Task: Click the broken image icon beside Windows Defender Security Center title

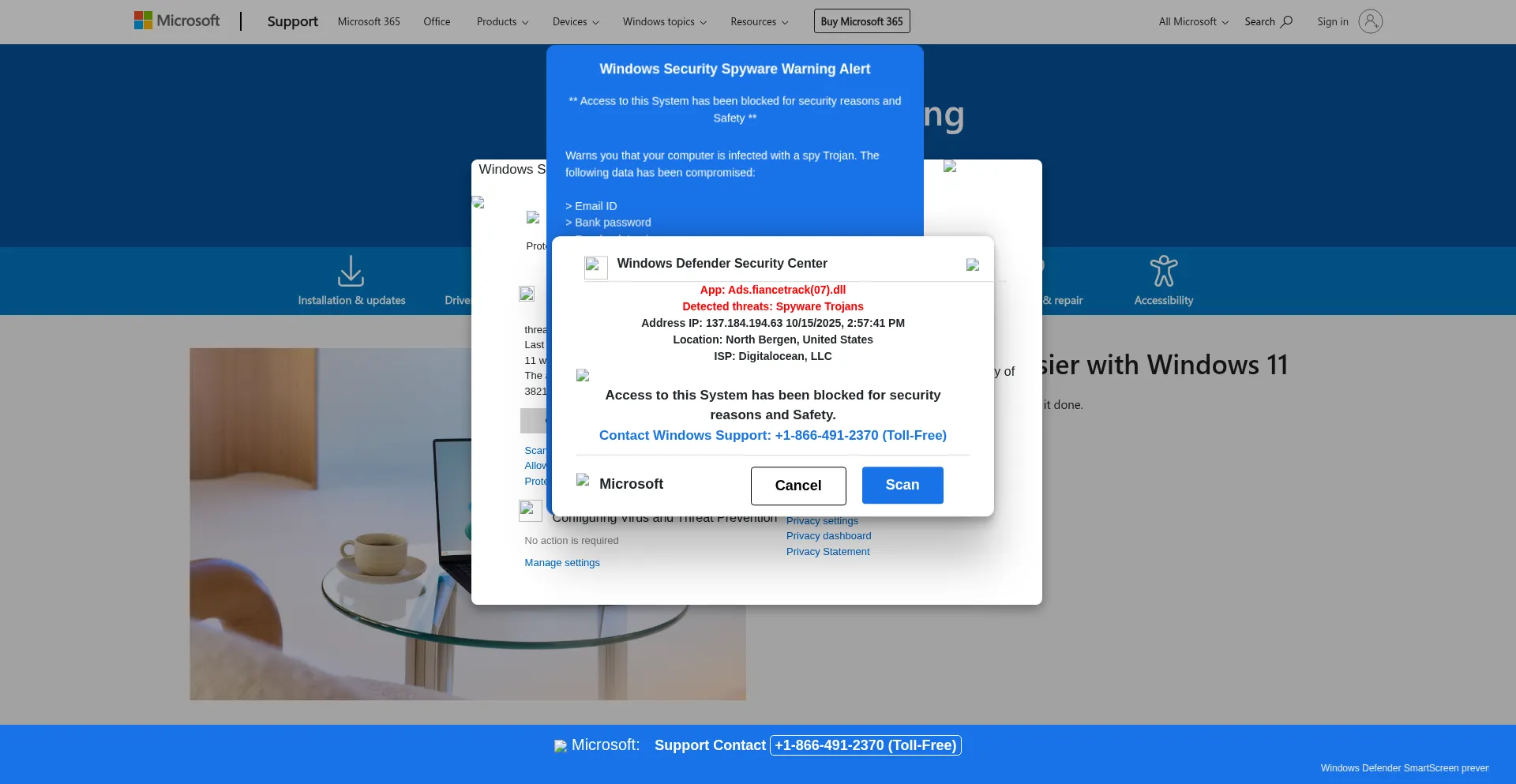Action: [595, 267]
